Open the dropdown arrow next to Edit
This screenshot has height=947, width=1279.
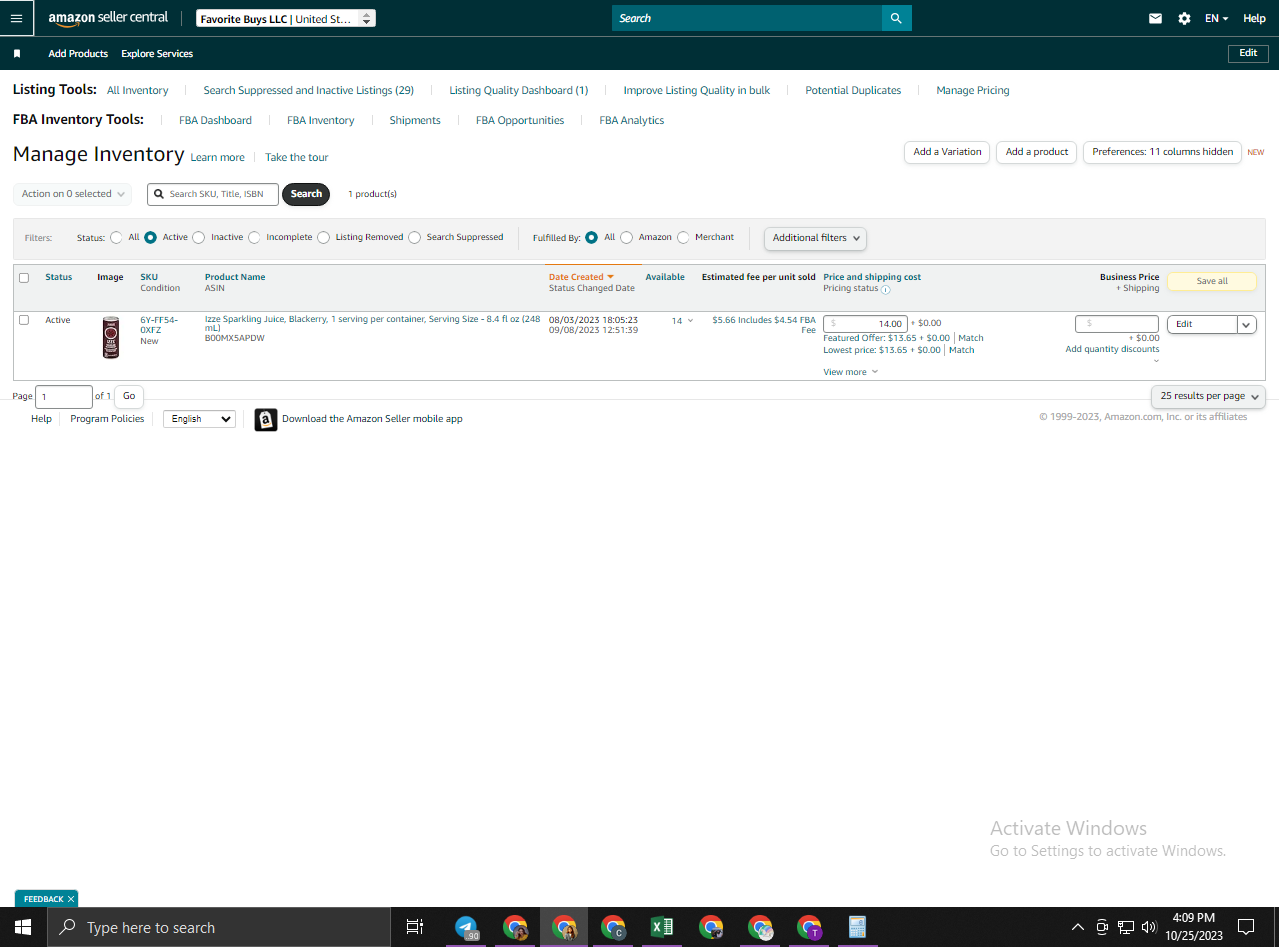(1247, 324)
